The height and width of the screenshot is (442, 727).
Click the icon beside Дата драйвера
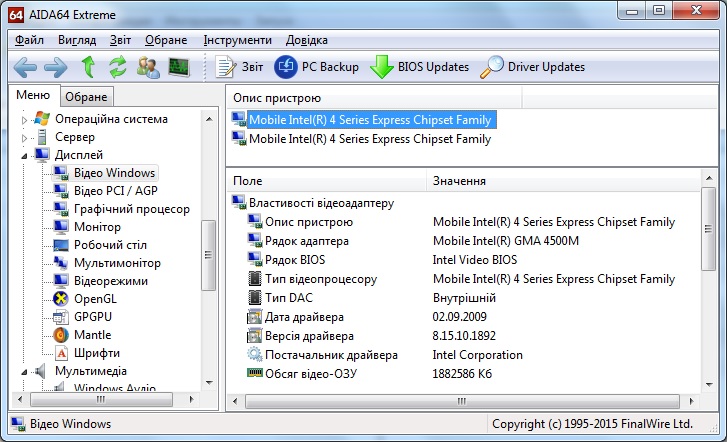point(255,317)
